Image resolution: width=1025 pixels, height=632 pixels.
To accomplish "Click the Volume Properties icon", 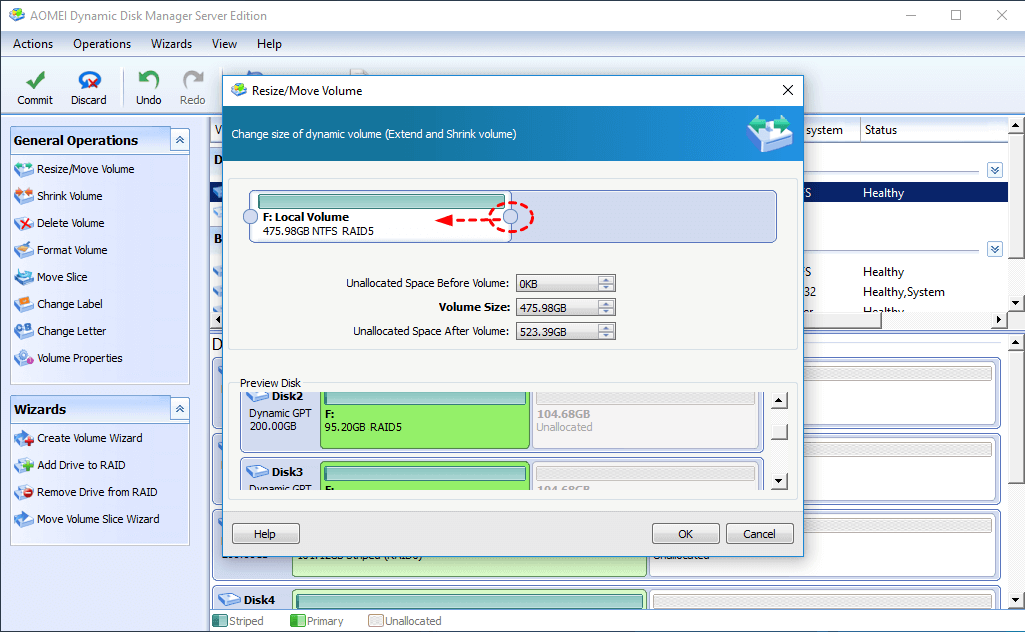I will 24,358.
